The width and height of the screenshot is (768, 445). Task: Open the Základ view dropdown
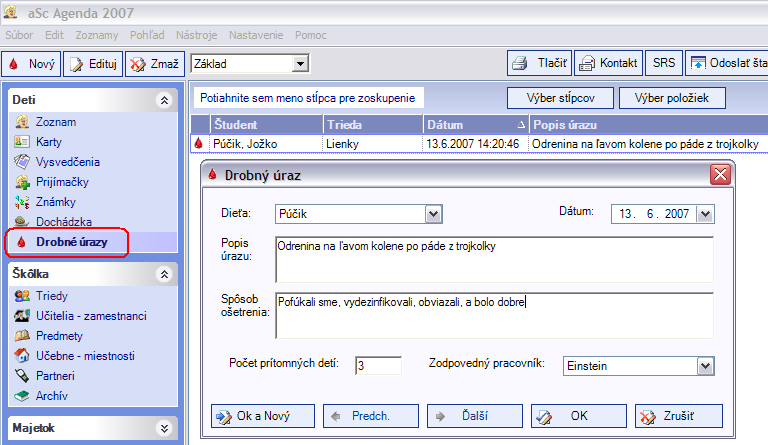pyautogui.click(x=300, y=64)
